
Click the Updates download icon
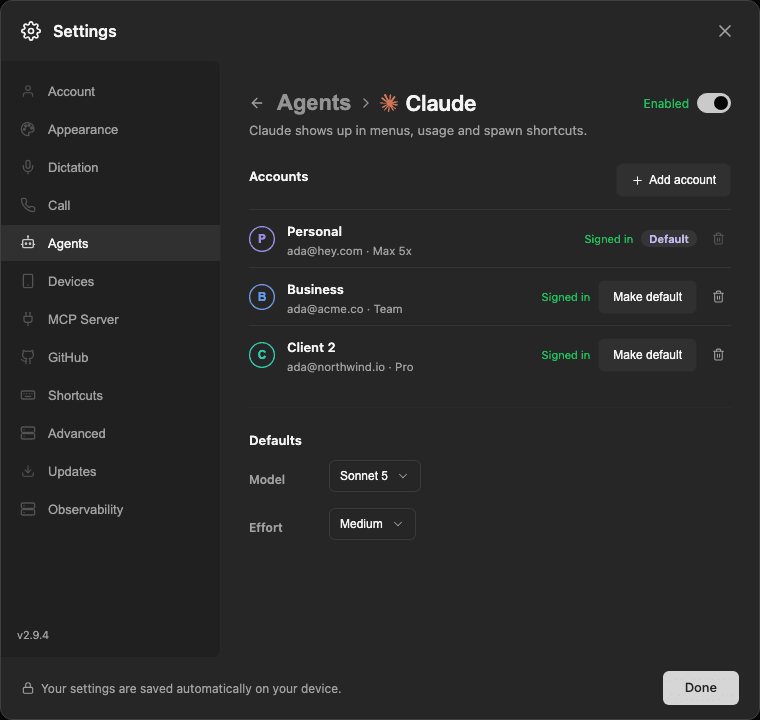[28, 471]
